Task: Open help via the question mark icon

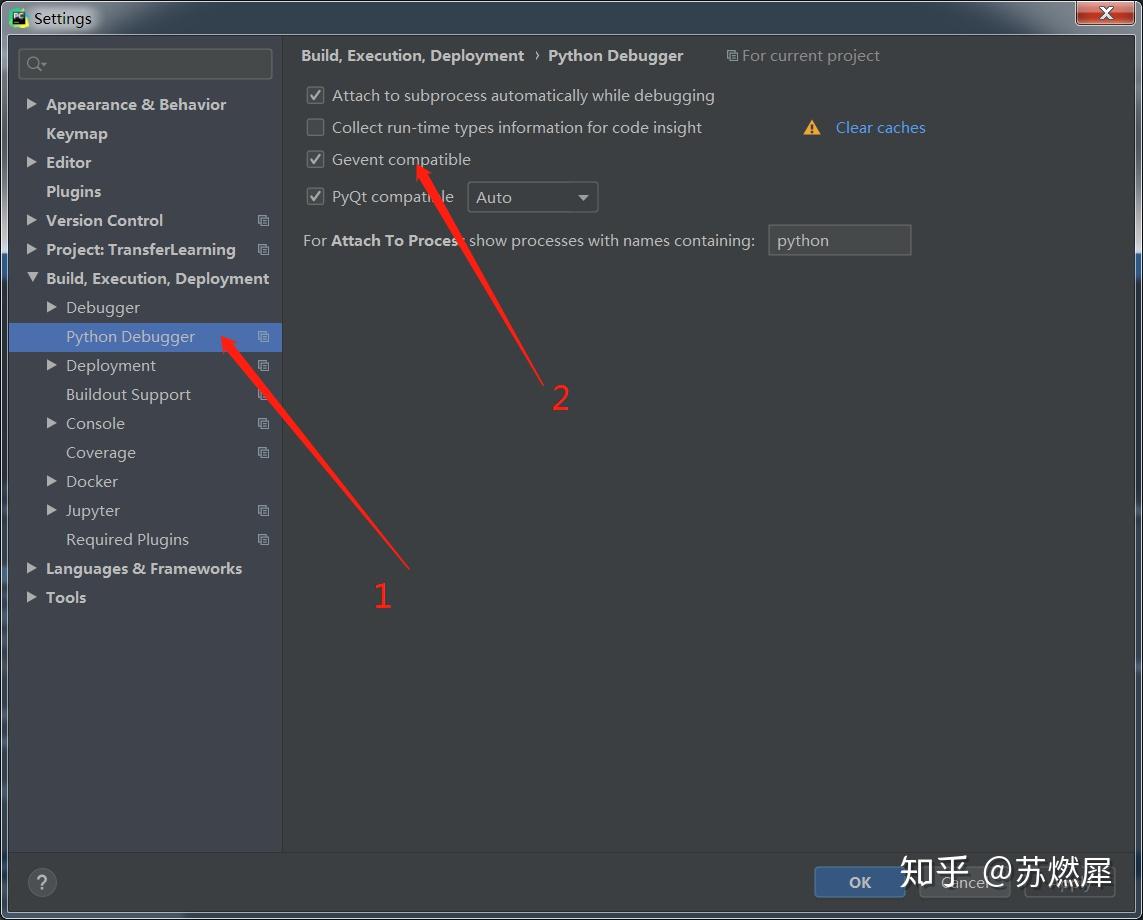Action: point(42,883)
